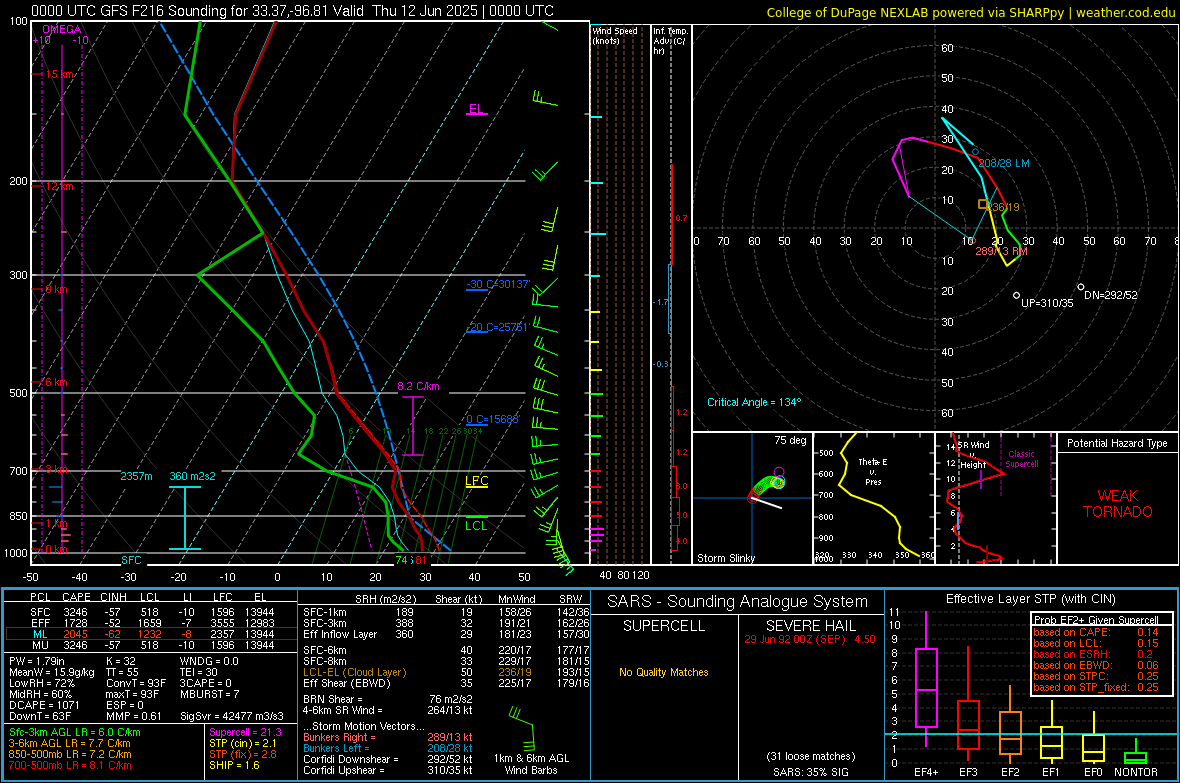
Task: Click the 'Eff Shear (EBWD)' row
Action: (446, 683)
